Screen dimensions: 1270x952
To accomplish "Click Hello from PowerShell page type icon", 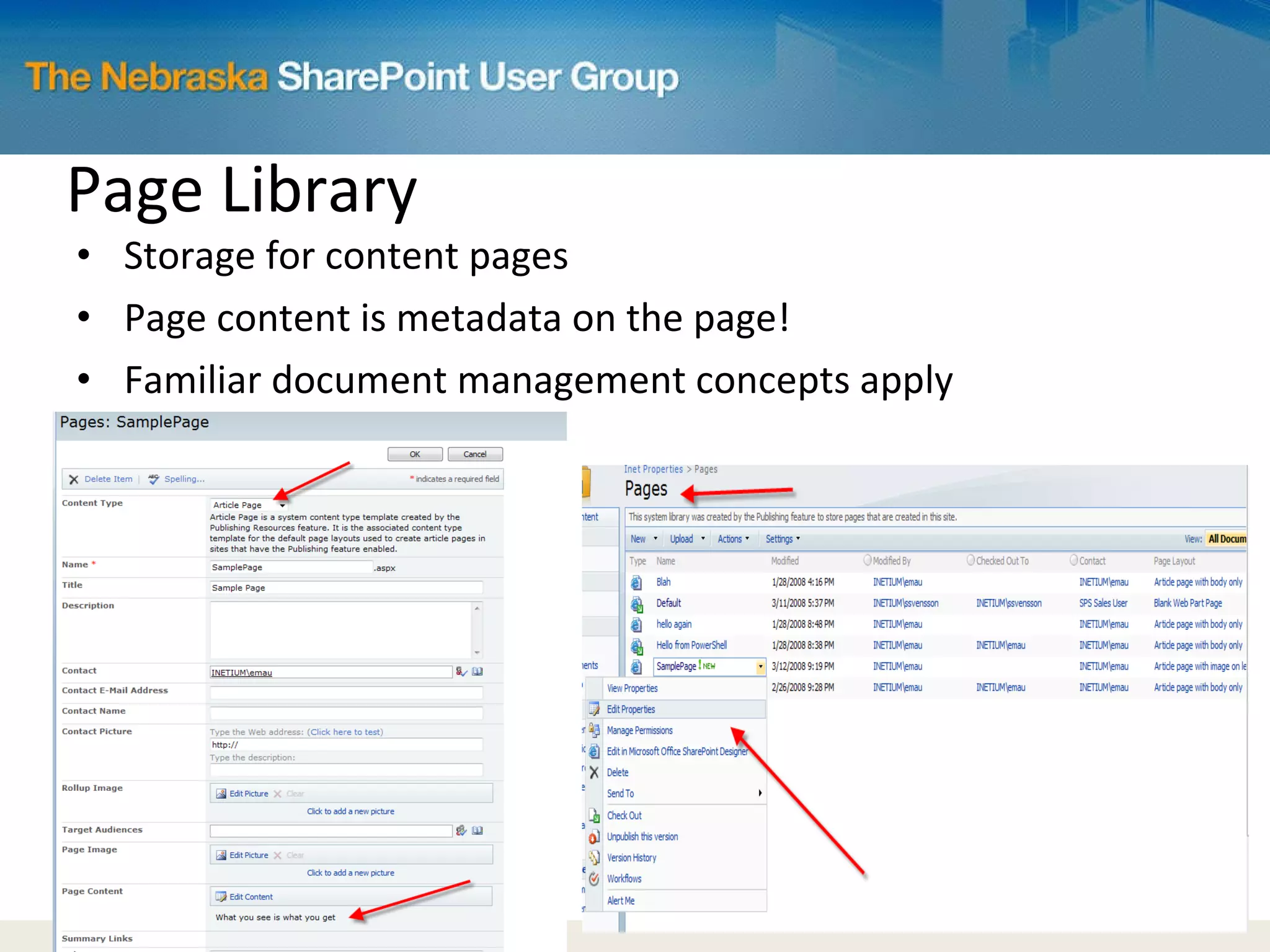I will (636, 646).
